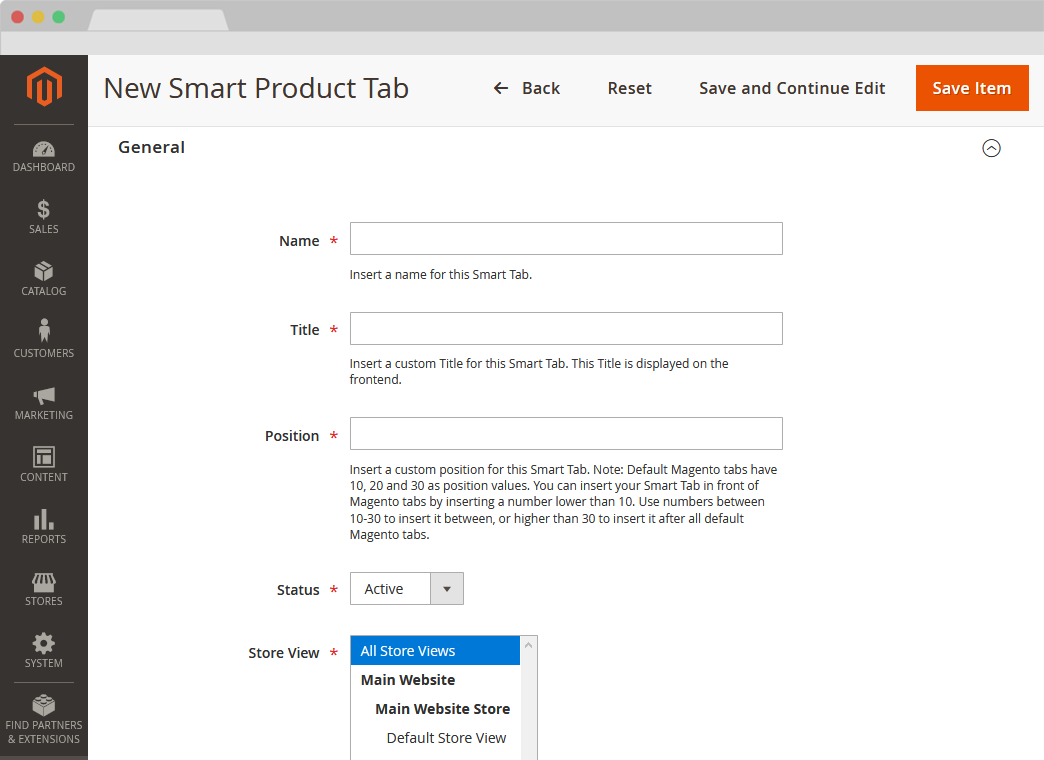Click Save and Continue Edit

pos(792,88)
